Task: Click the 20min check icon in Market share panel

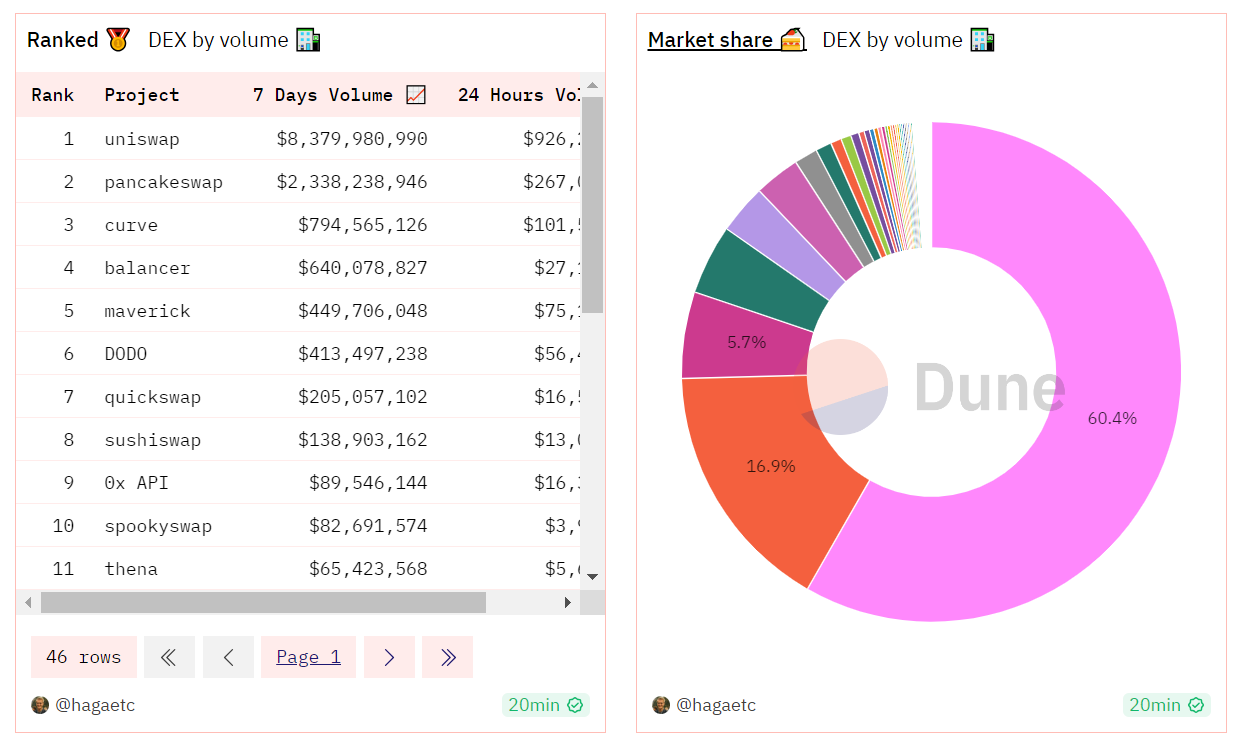Action: click(1196, 705)
